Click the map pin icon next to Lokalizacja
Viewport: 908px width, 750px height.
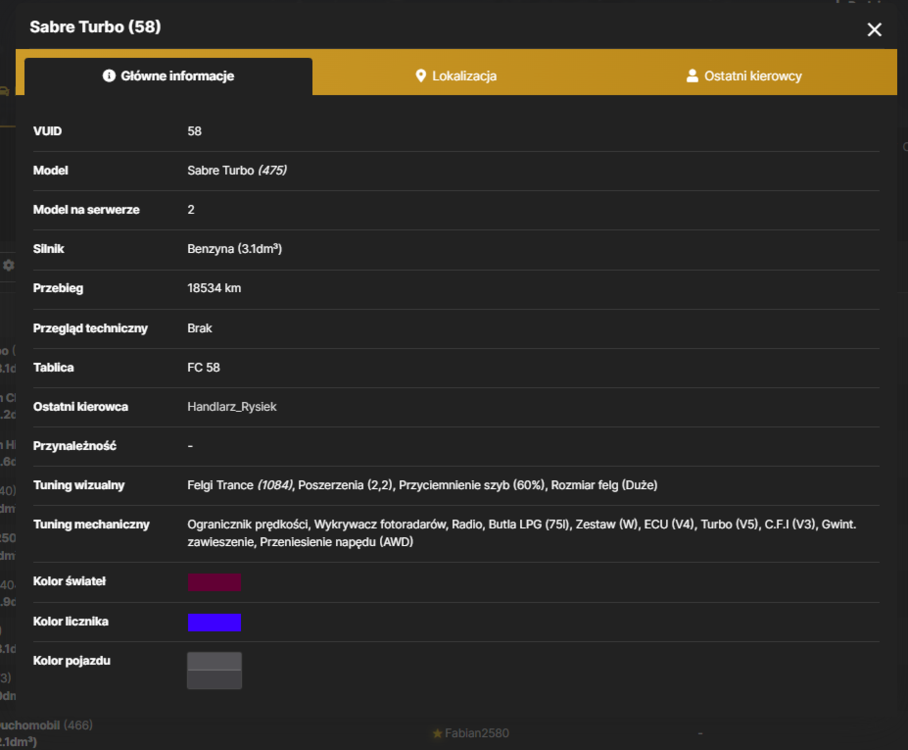click(421, 76)
